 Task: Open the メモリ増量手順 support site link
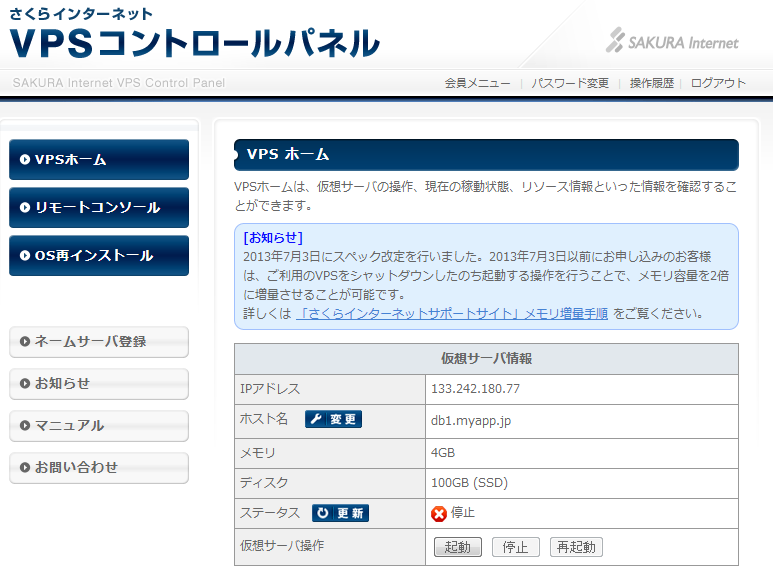pyautogui.click(x=452, y=313)
